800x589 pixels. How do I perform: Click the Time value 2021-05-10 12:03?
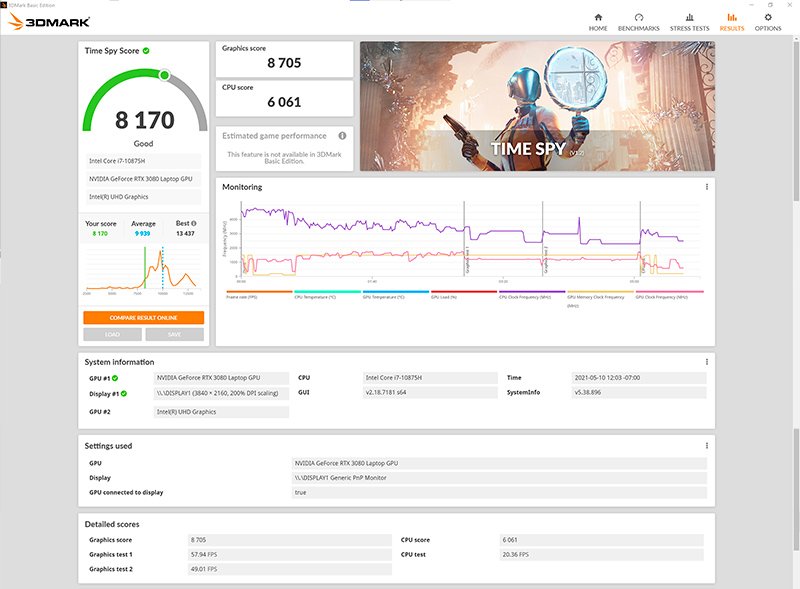point(639,378)
